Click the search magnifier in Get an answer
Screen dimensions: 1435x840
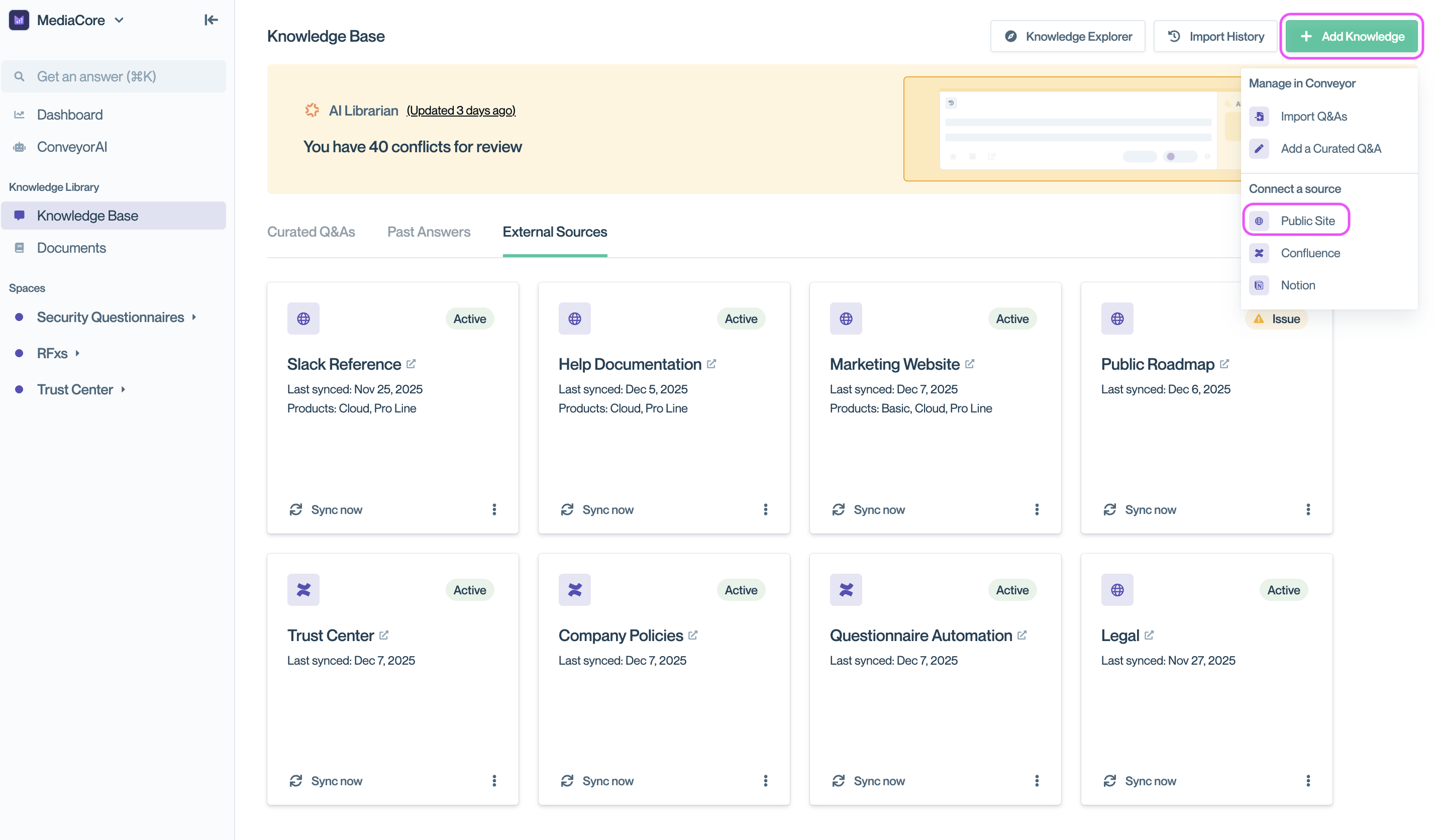[20, 76]
